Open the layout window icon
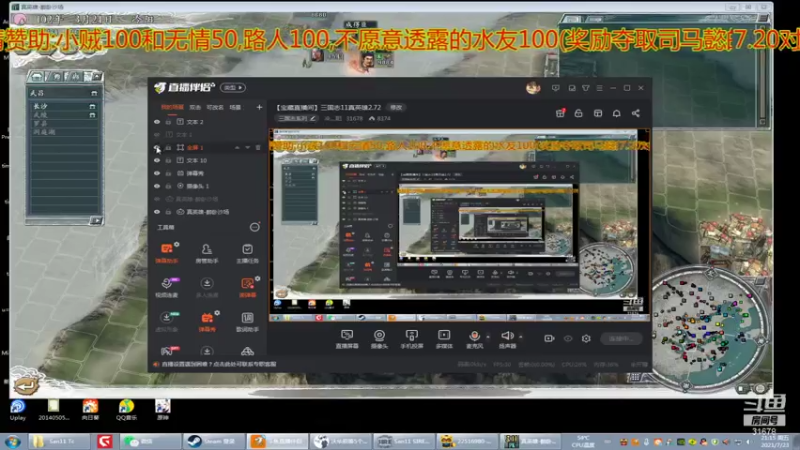This screenshot has width=800, height=450. (598, 113)
